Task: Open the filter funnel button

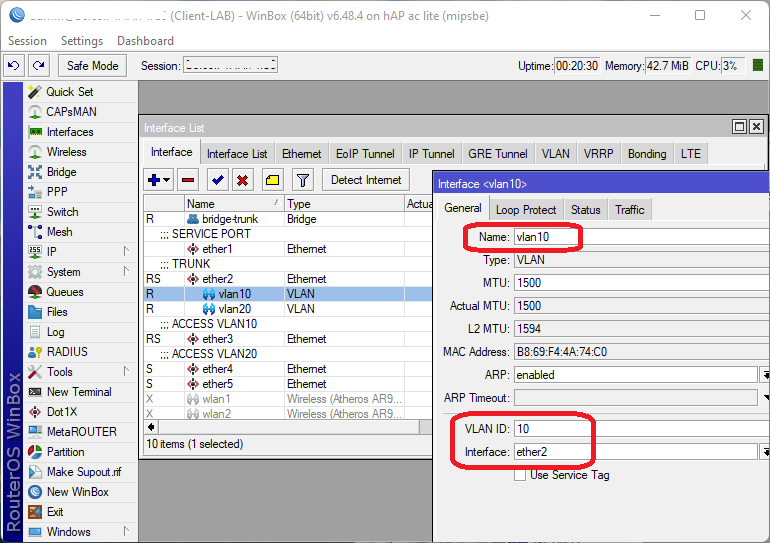Action: (303, 180)
